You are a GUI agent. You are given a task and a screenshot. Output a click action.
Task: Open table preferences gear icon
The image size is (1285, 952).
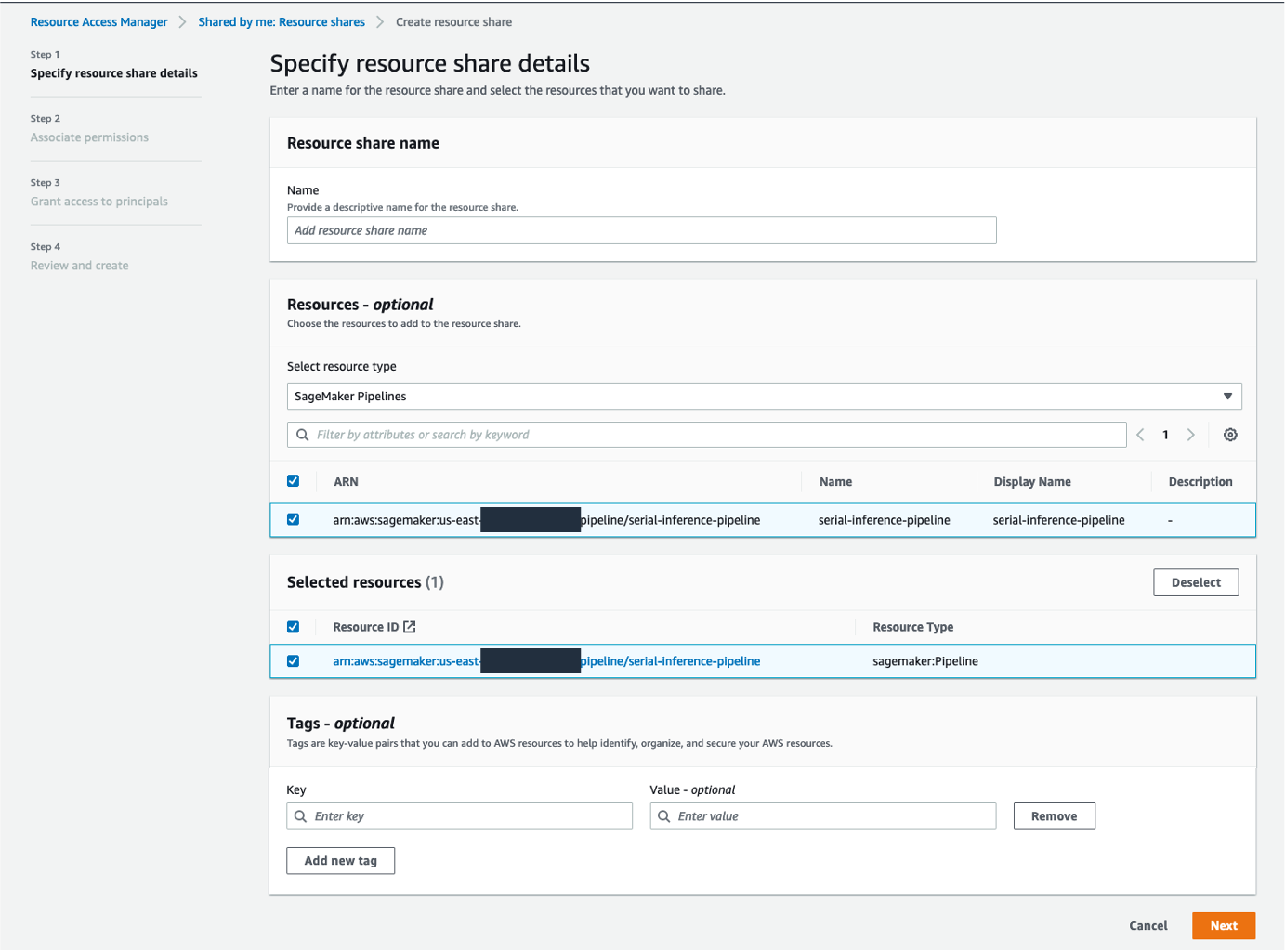click(x=1230, y=435)
